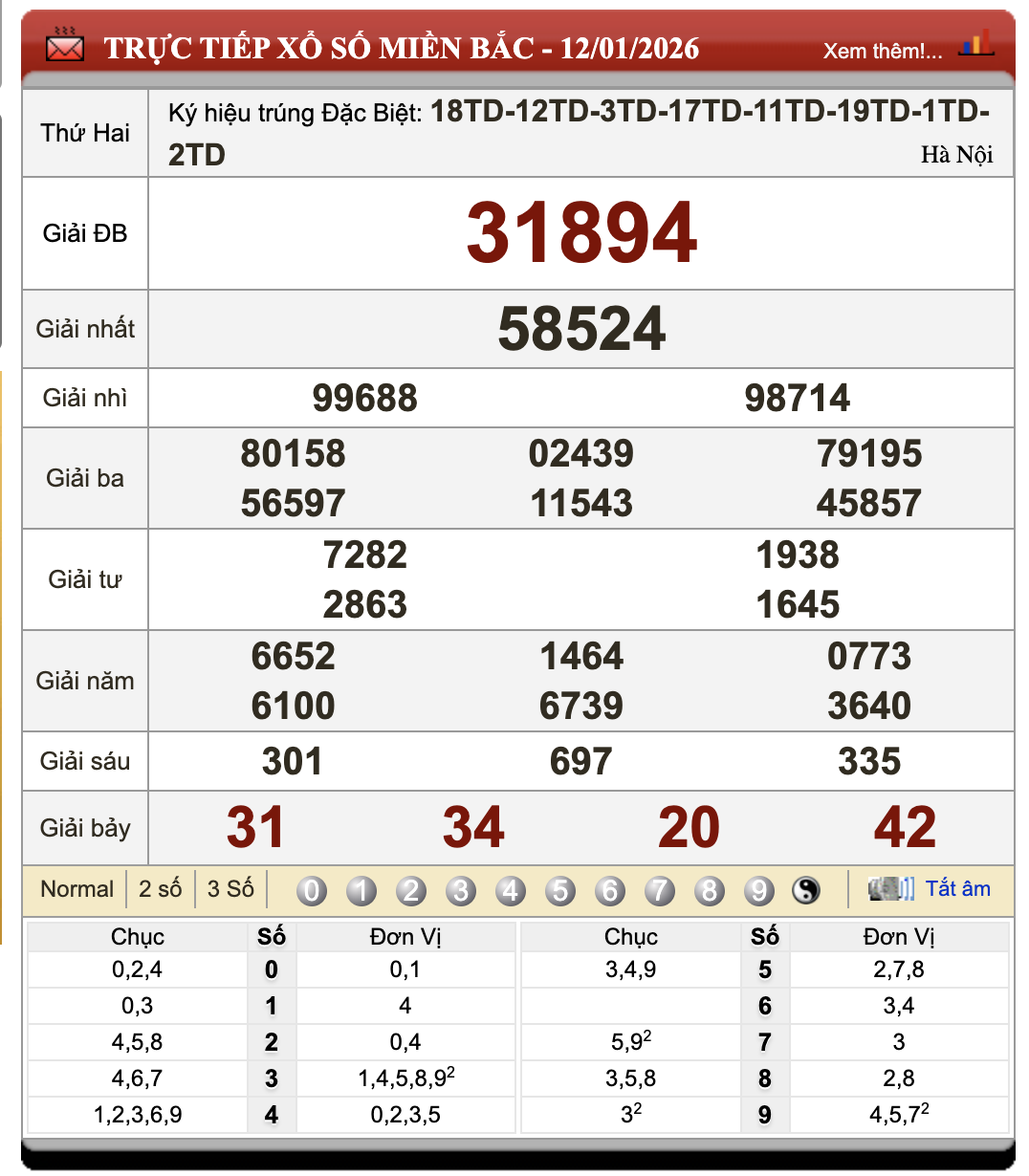Select the number 4 ball filter
This screenshot has width=1029, height=1176.
pyautogui.click(x=511, y=891)
